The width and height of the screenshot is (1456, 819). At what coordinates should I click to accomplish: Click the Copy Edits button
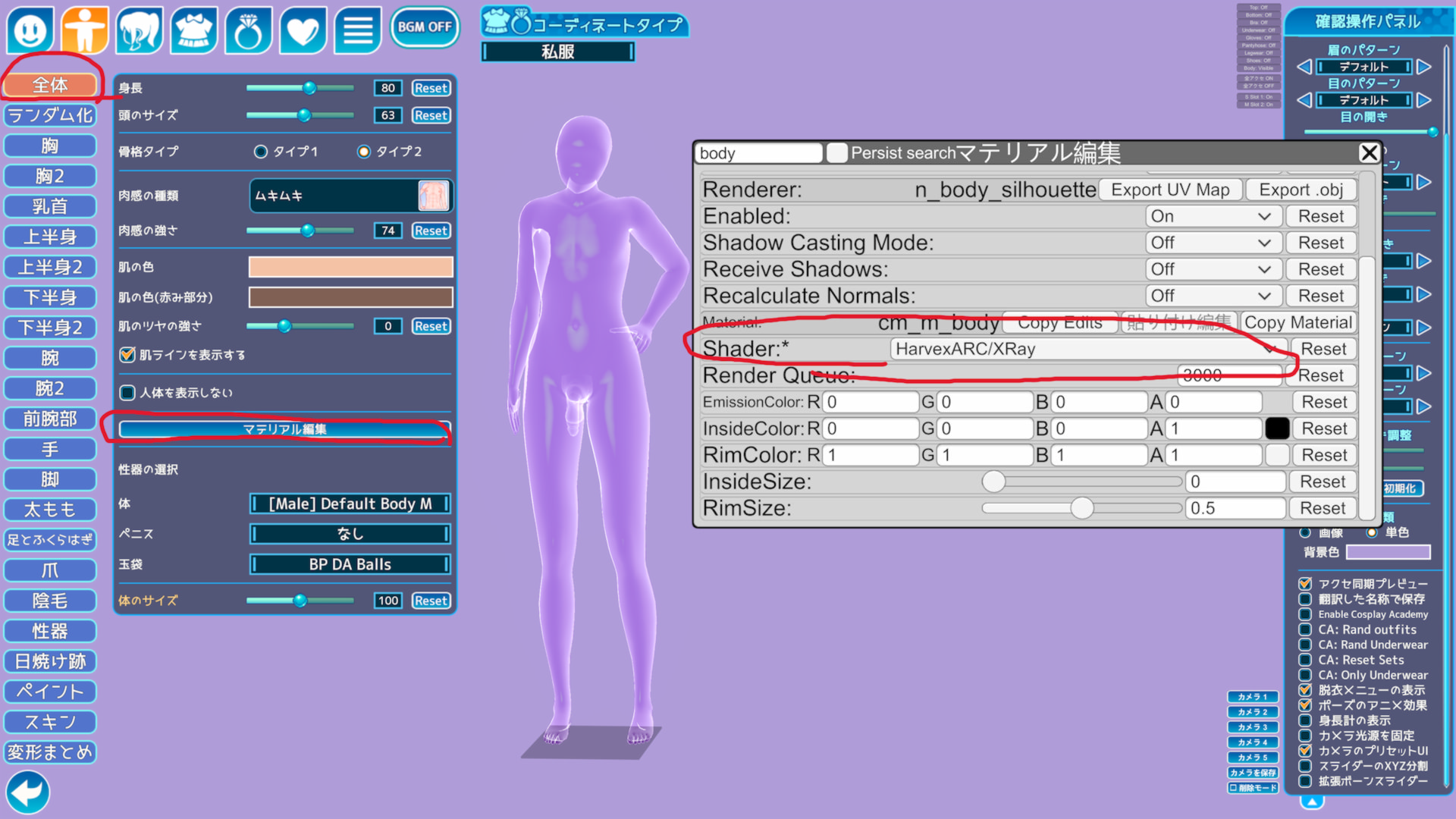point(1060,322)
